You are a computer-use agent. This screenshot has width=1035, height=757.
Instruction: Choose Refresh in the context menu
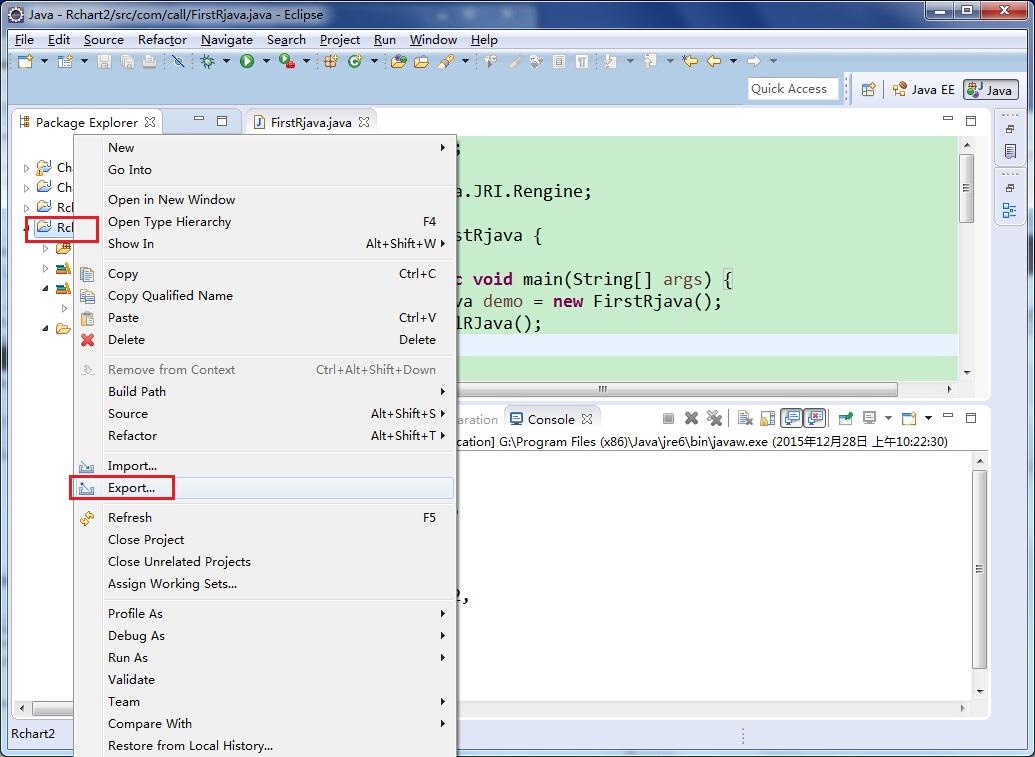coord(263,517)
